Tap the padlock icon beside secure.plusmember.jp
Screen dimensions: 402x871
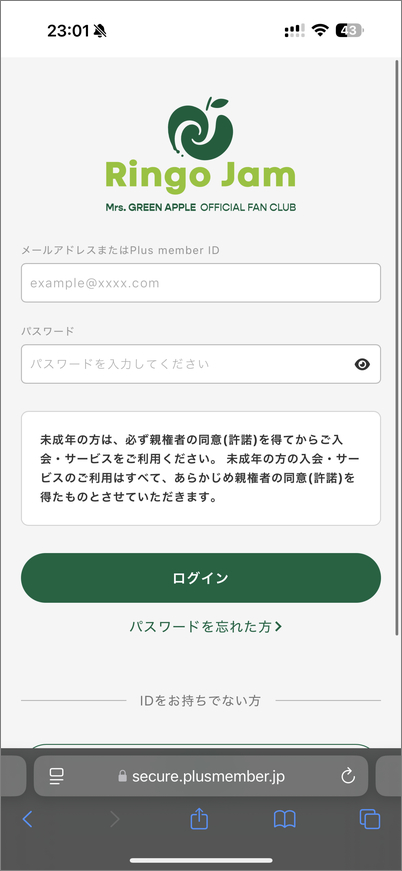(122, 776)
